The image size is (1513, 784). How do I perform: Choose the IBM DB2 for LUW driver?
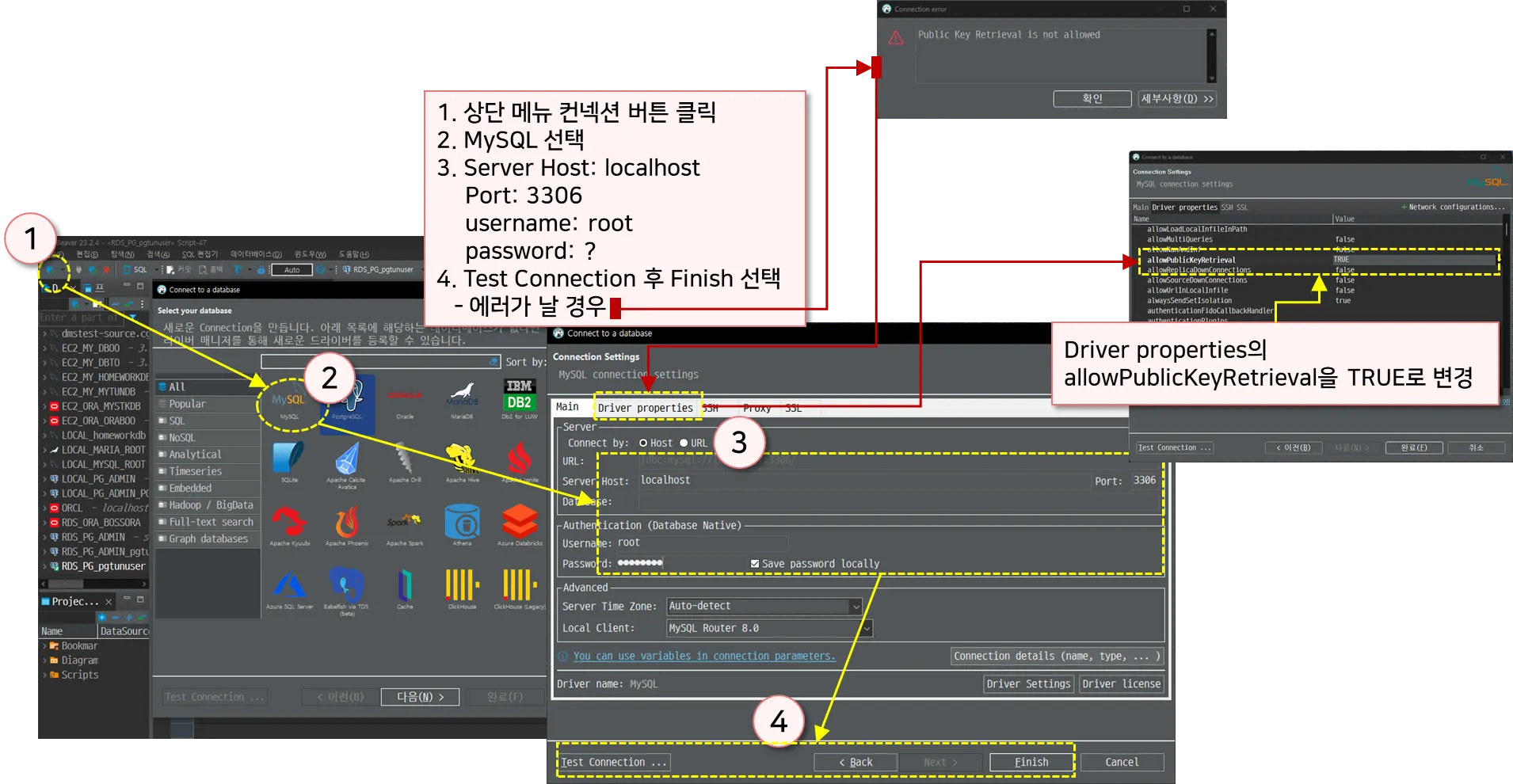(x=519, y=398)
